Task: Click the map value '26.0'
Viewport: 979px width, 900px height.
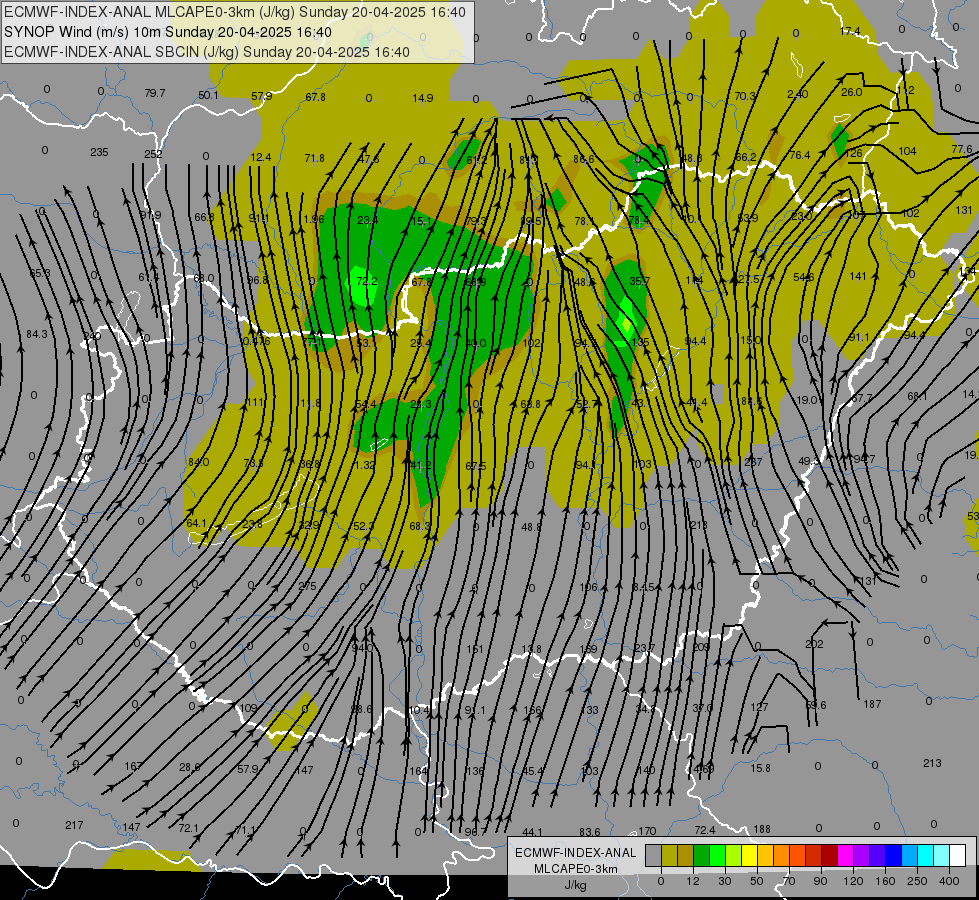Action: 852,92
